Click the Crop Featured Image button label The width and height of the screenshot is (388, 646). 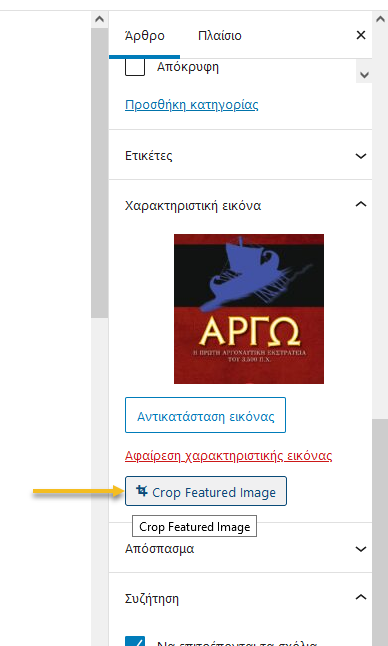(214, 492)
